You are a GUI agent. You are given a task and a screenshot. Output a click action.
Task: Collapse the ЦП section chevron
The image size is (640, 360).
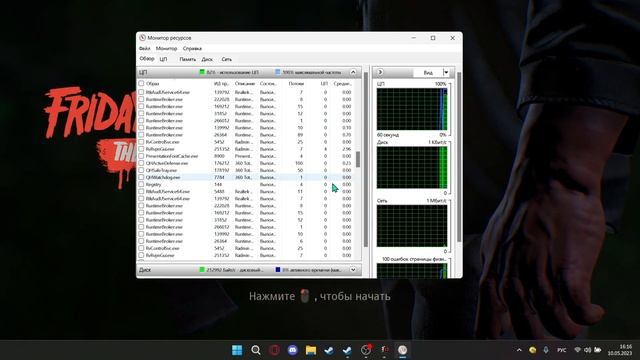353,72
